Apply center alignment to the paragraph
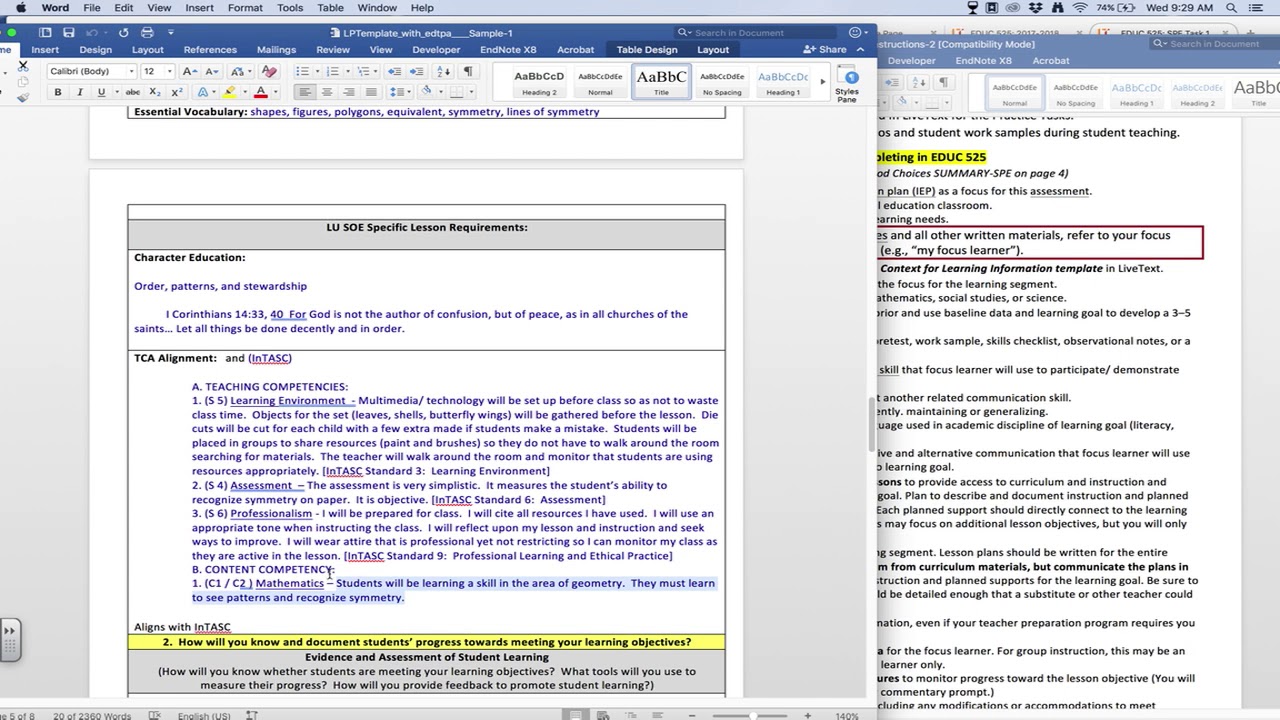The image size is (1280, 720). coord(327,92)
